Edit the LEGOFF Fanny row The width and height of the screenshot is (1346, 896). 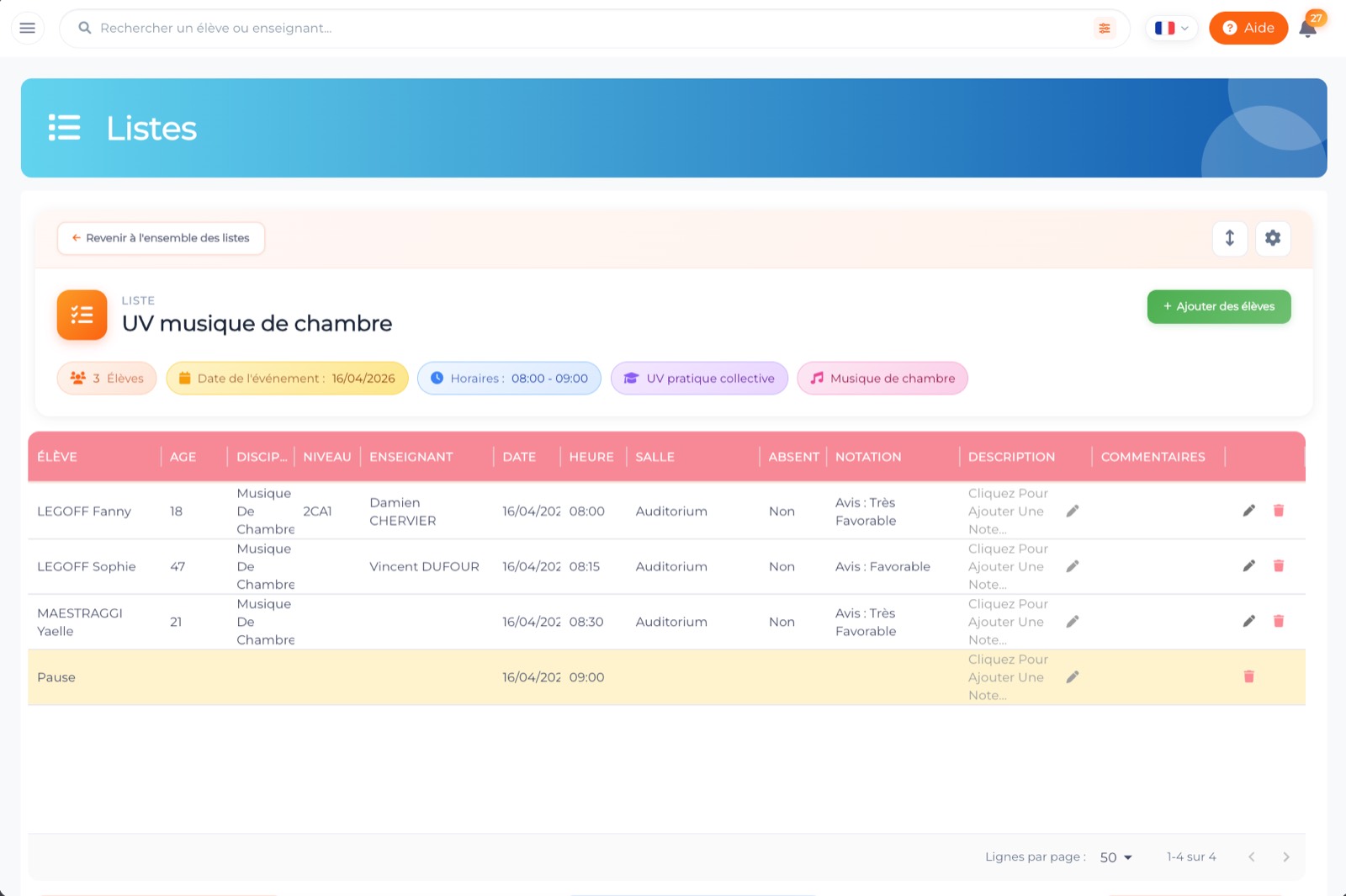(1249, 511)
